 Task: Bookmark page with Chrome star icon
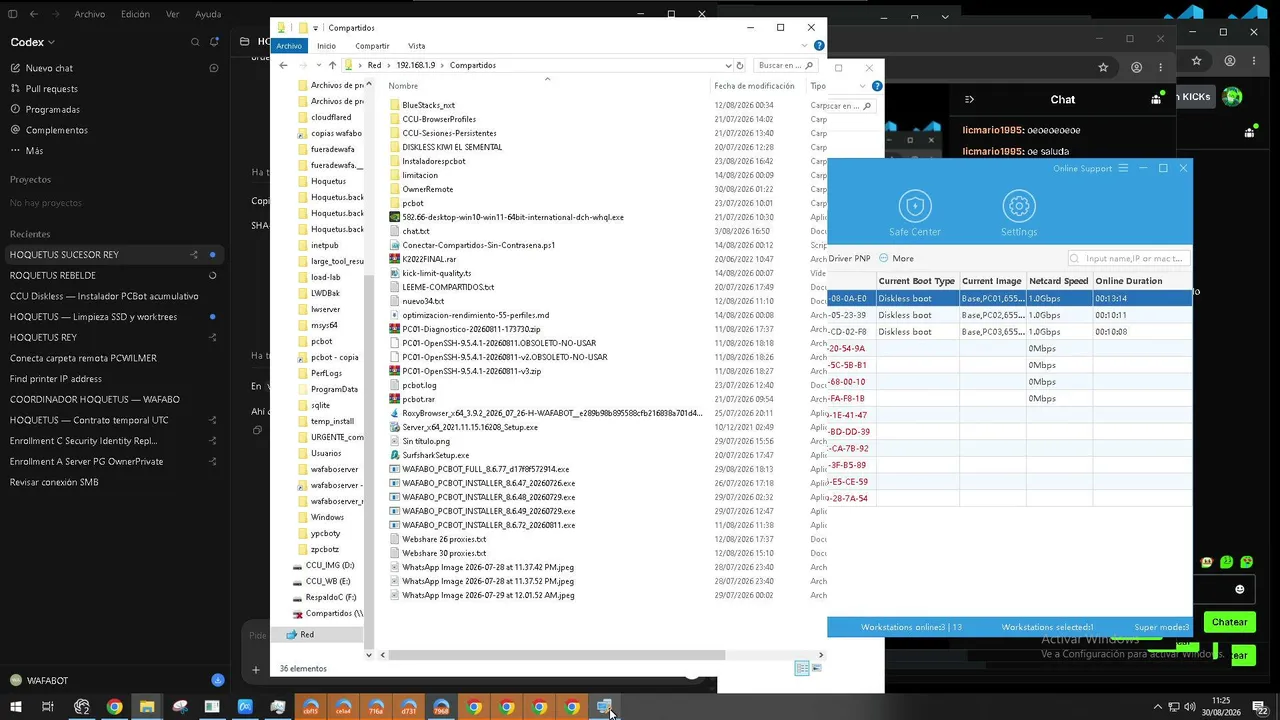tap(1103, 68)
